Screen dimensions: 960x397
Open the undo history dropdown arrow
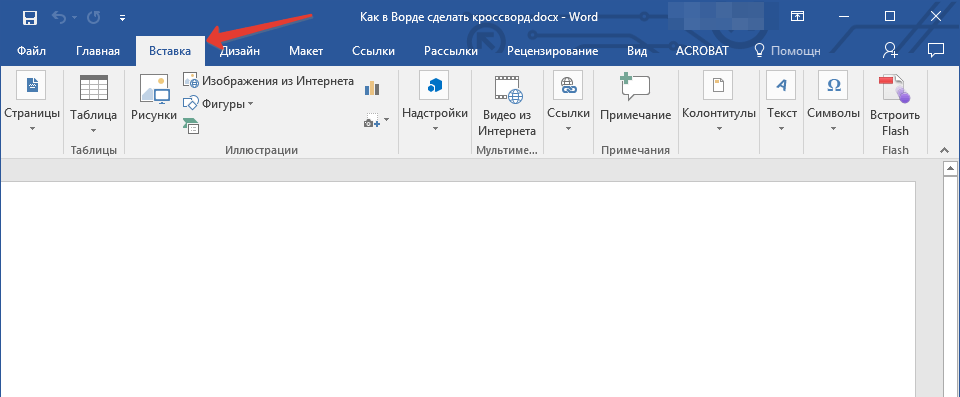[75, 18]
